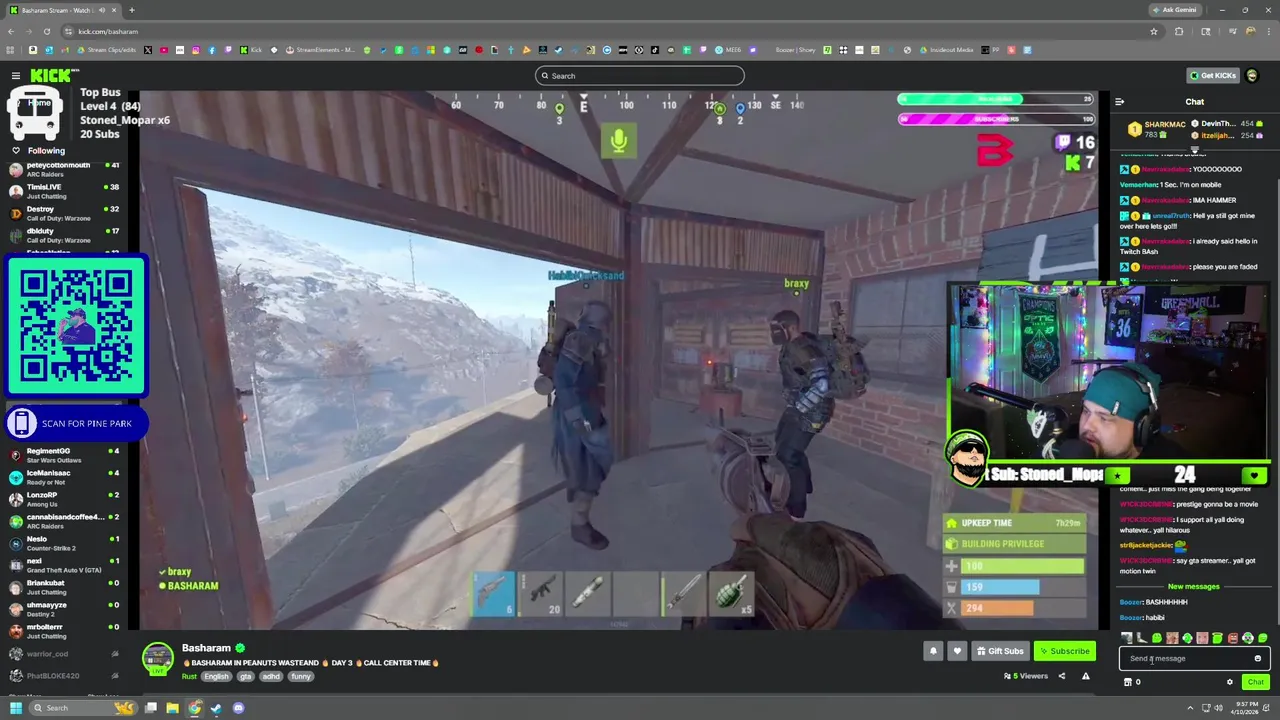Open RegimentGG channel in sidebar
The image size is (1280, 720).
coord(64,455)
